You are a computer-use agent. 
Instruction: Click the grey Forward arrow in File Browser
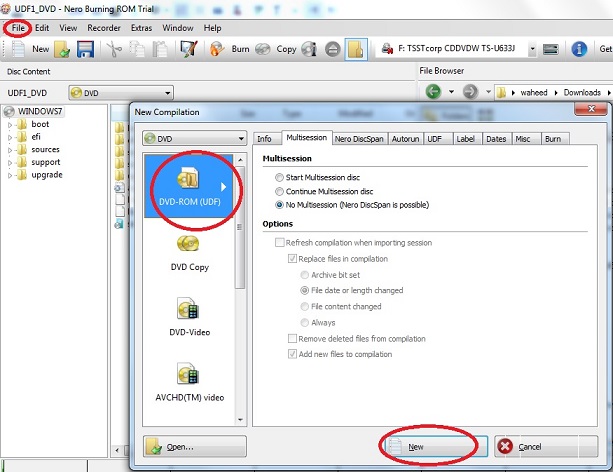pyautogui.click(x=470, y=92)
